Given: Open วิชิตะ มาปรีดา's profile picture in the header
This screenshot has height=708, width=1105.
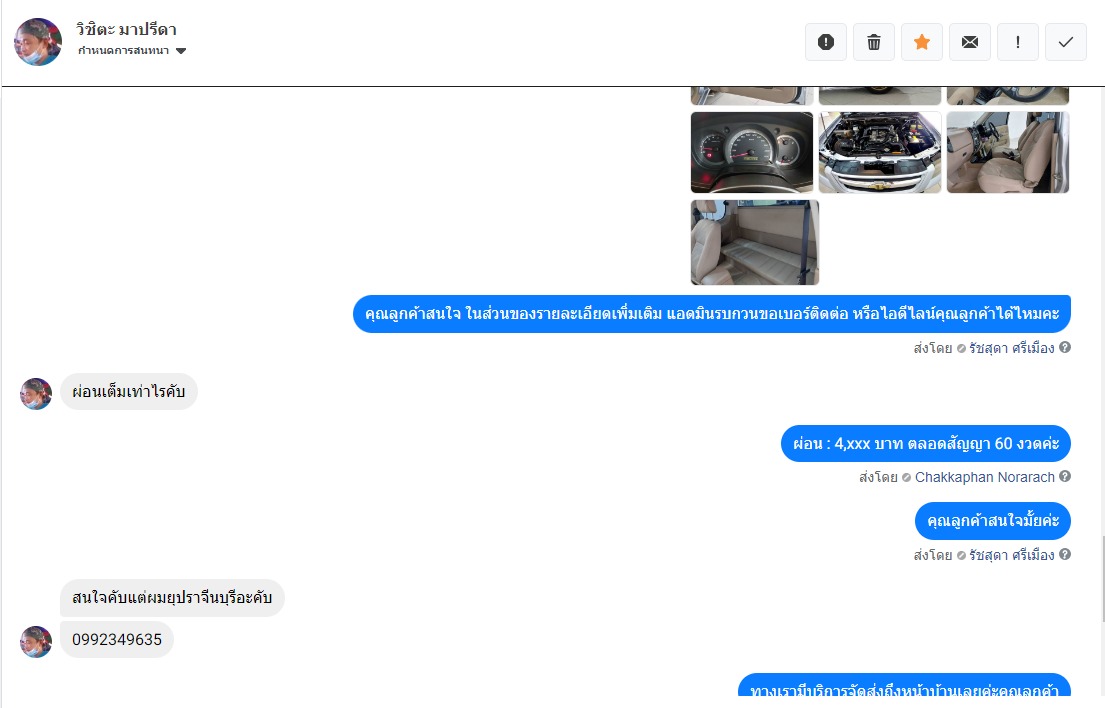Looking at the screenshot, I should coord(38,42).
